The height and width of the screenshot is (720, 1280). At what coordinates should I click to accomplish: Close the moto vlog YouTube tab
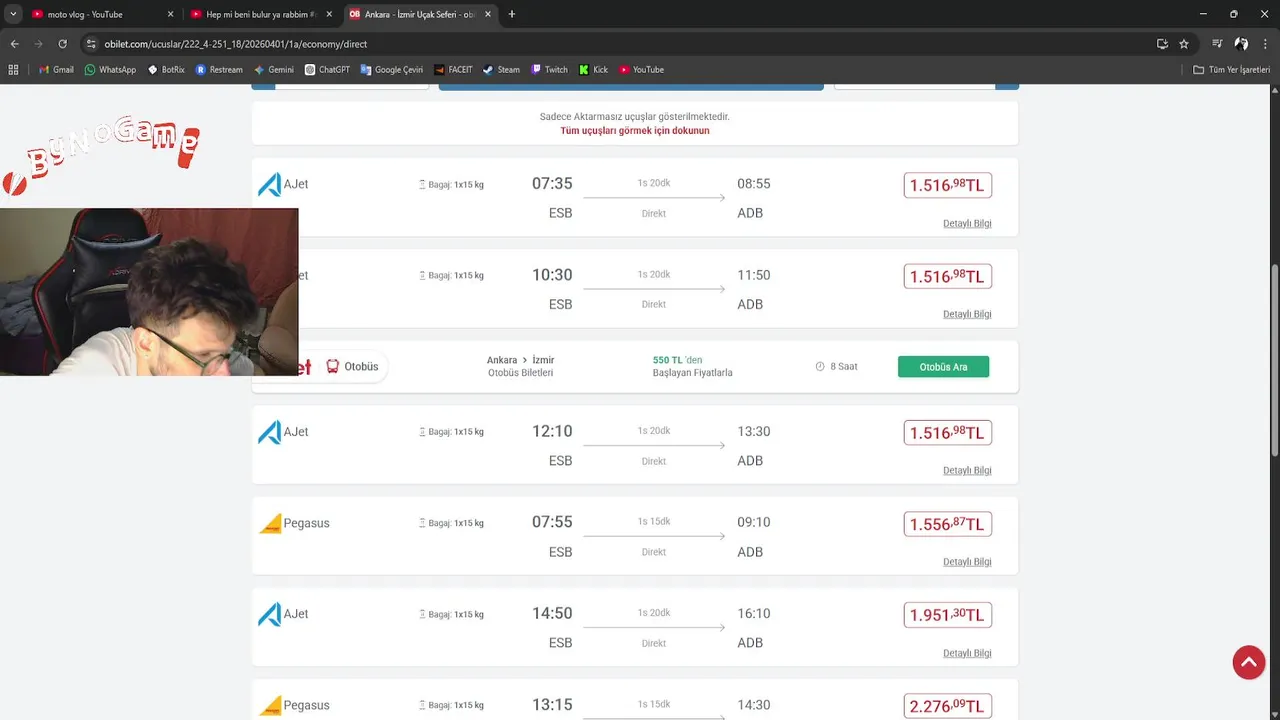point(170,14)
